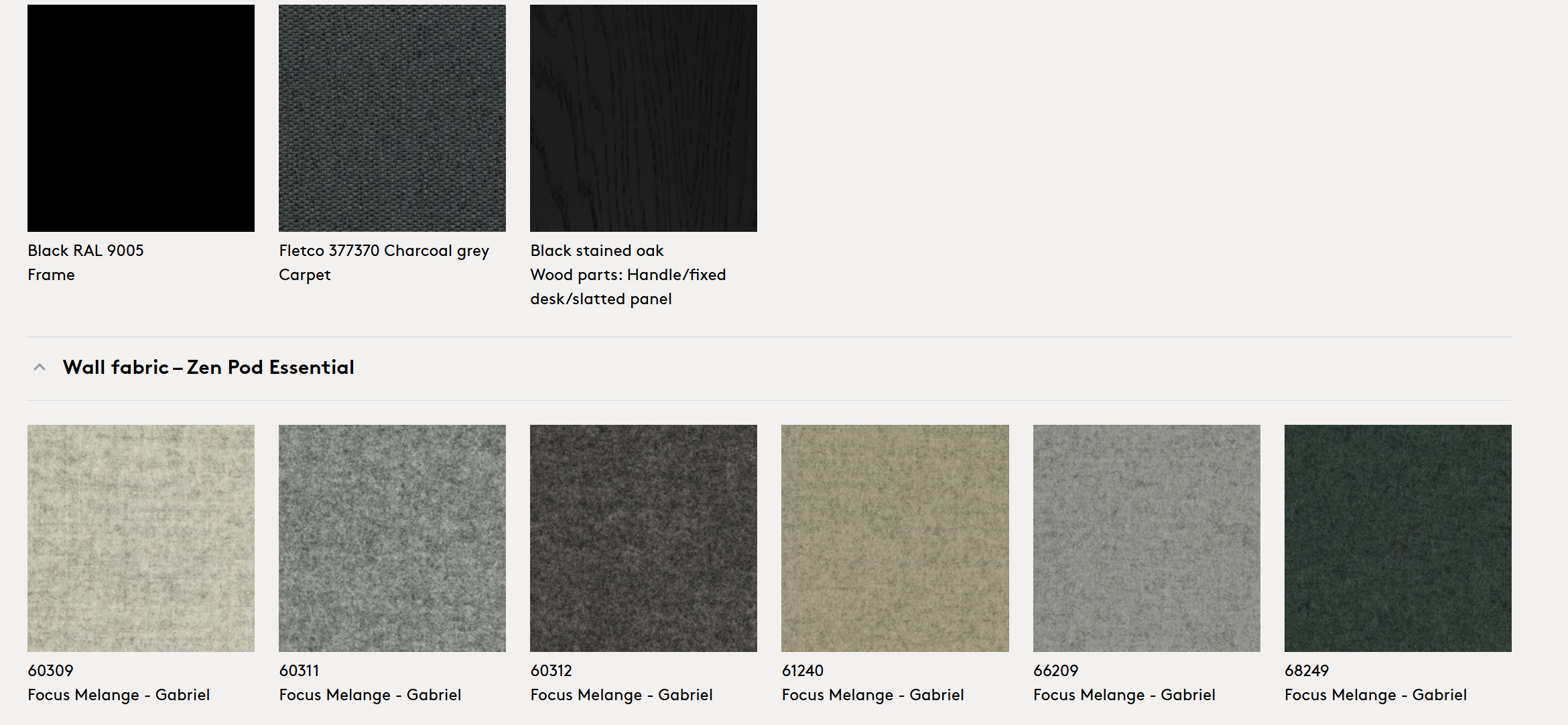Choose the dark green 68249 fabric swatch
This screenshot has height=725, width=1568.
click(x=1398, y=538)
